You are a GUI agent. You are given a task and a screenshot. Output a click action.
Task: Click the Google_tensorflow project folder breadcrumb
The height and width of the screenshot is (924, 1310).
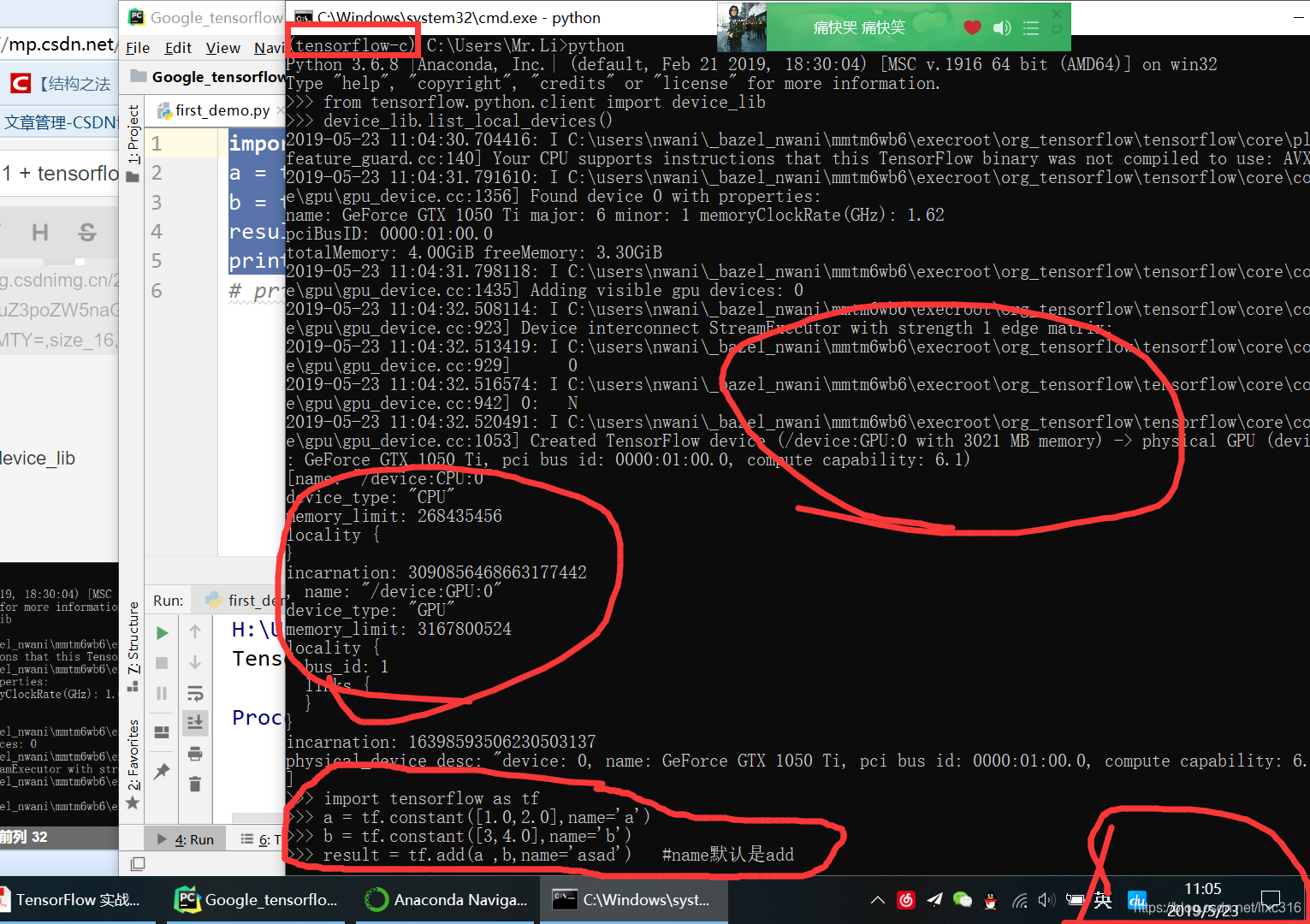click(x=208, y=77)
